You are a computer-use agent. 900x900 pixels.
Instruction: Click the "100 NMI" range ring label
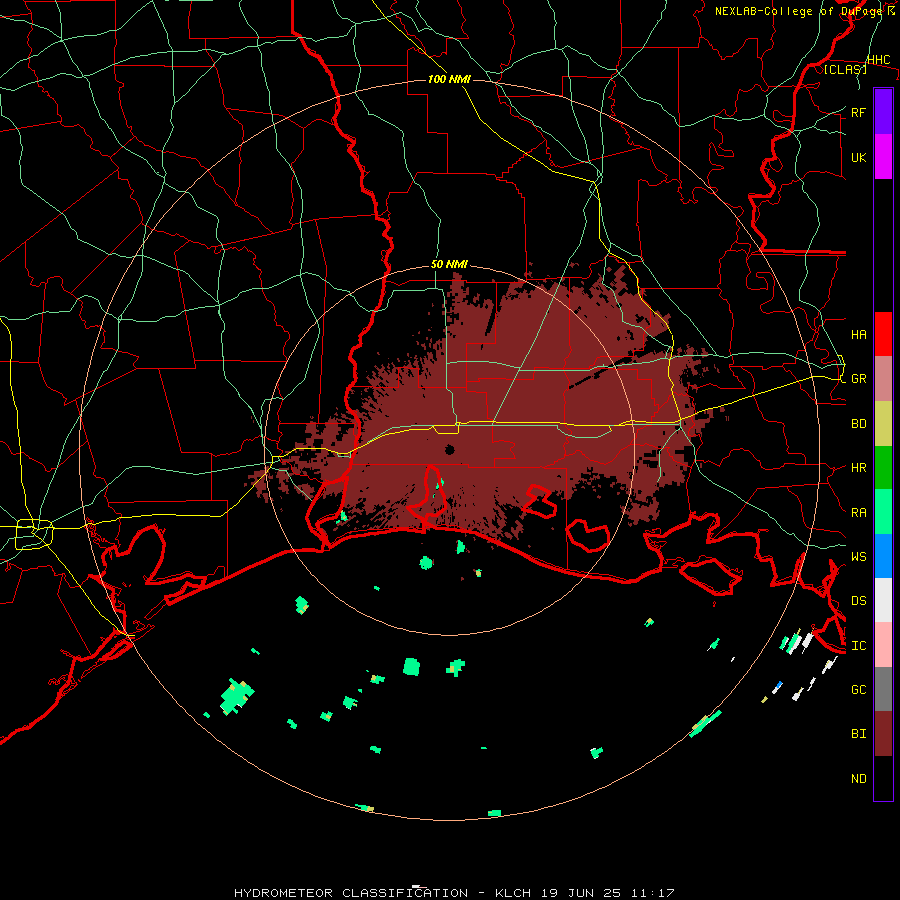(449, 79)
